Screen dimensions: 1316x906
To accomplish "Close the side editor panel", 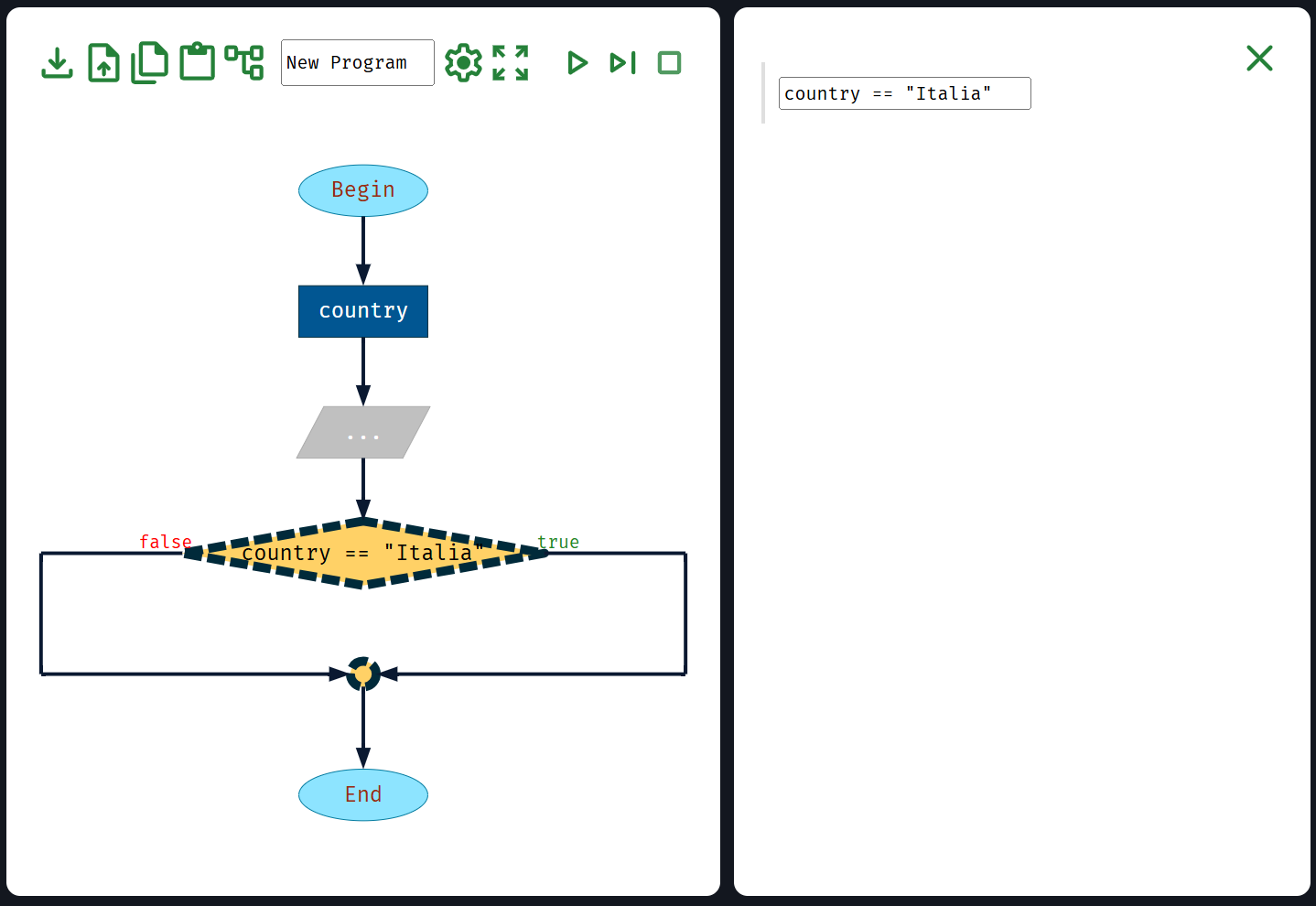I will [1259, 59].
